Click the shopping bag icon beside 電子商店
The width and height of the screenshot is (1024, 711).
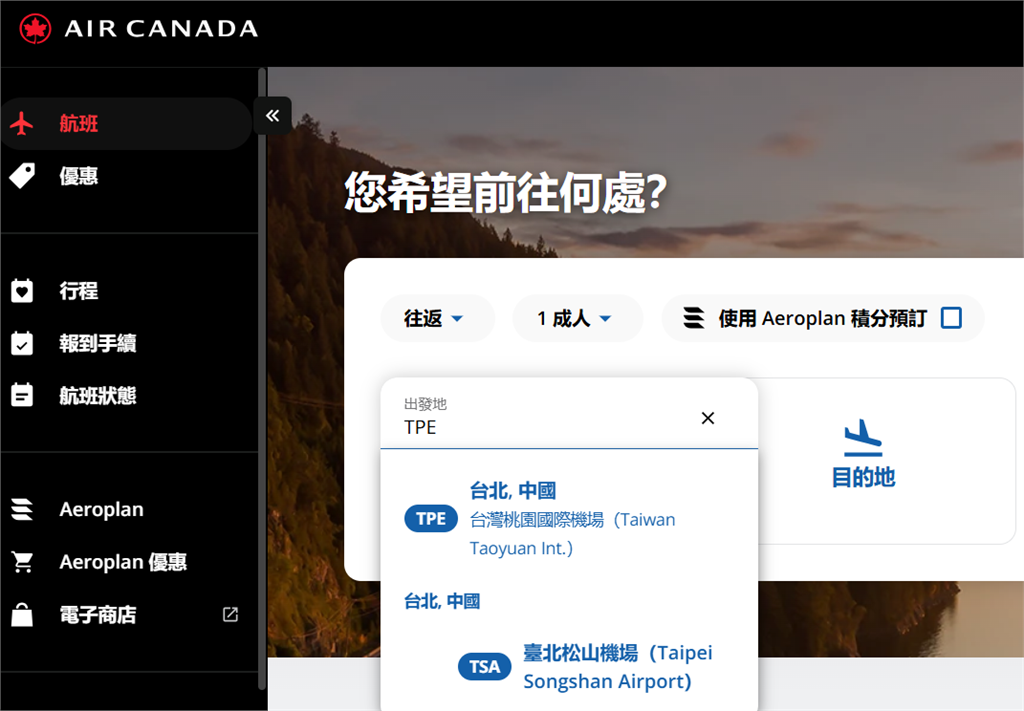(x=22, y=614)
